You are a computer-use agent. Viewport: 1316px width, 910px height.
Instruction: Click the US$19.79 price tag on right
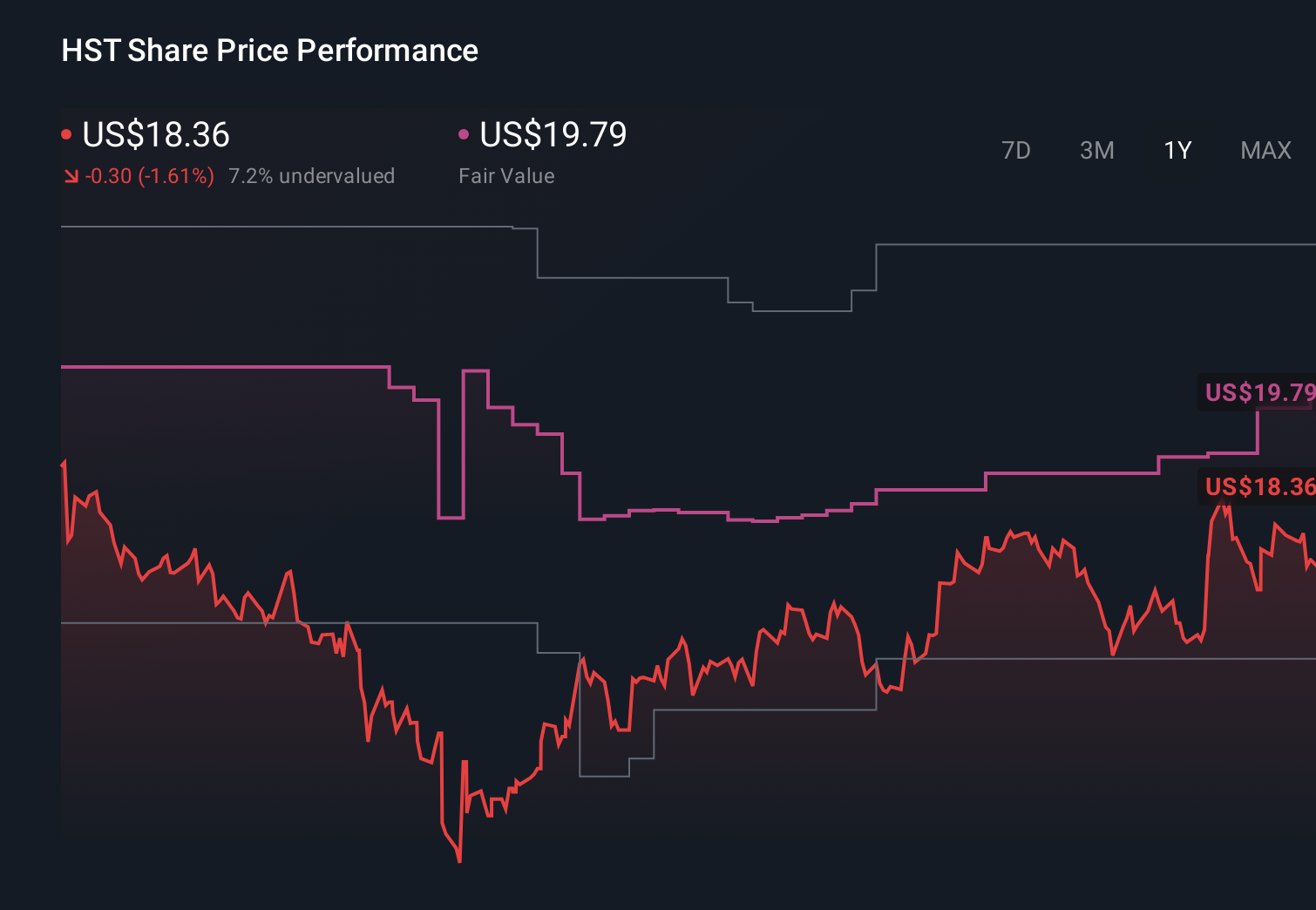coord(1258,393)
